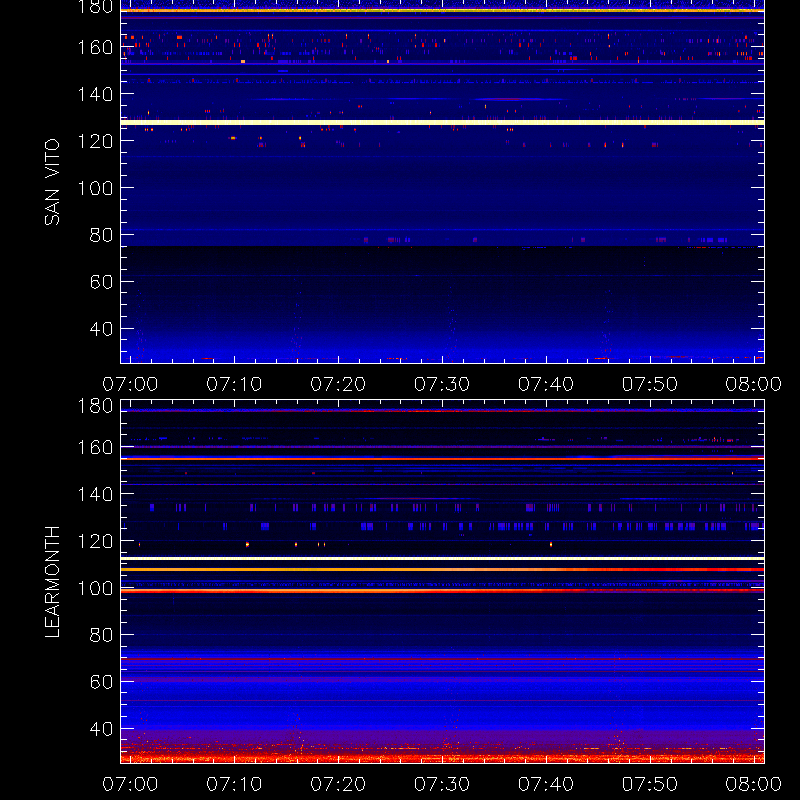
Task: Click 07:50 time label under SAN VITO plot
Action: point(649,384)
